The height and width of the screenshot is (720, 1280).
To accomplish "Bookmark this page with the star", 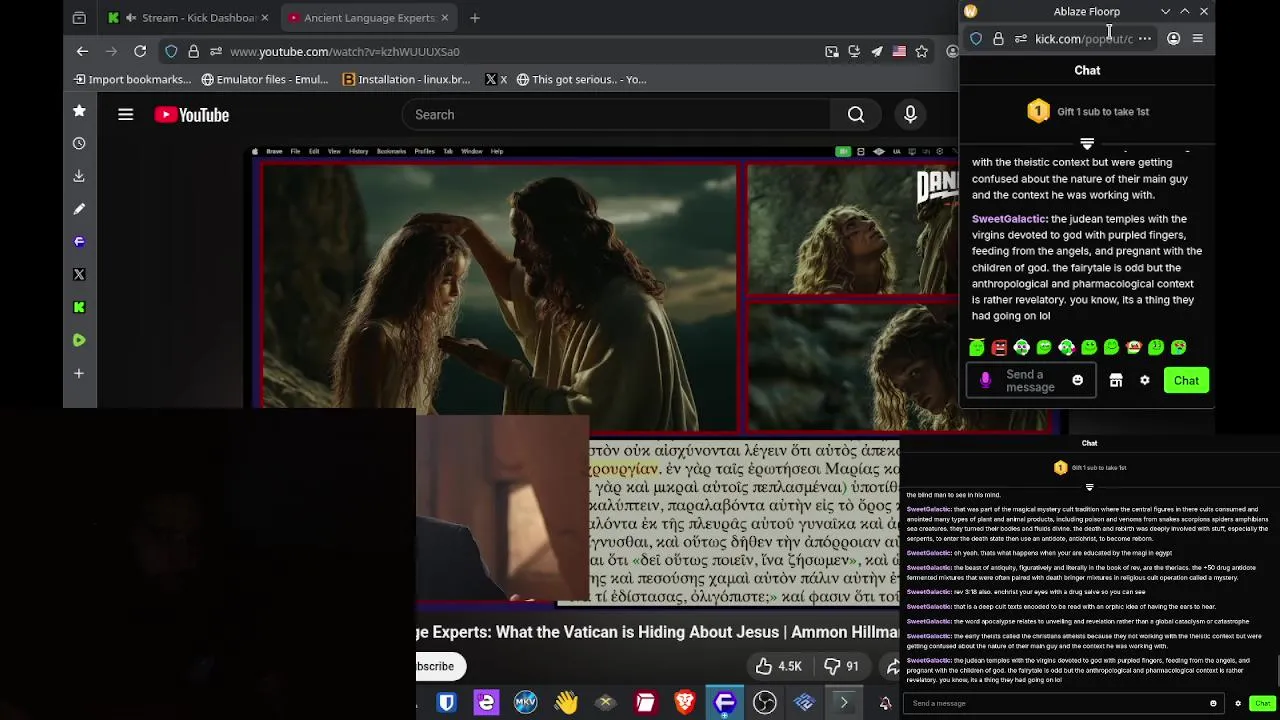I will pos(922,51).
